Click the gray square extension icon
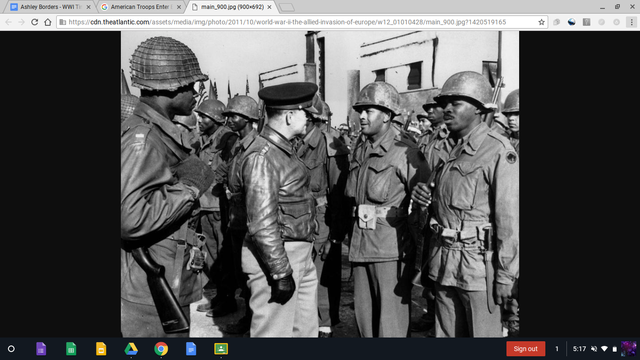640x360 pixels. click(x=587, y=22)
